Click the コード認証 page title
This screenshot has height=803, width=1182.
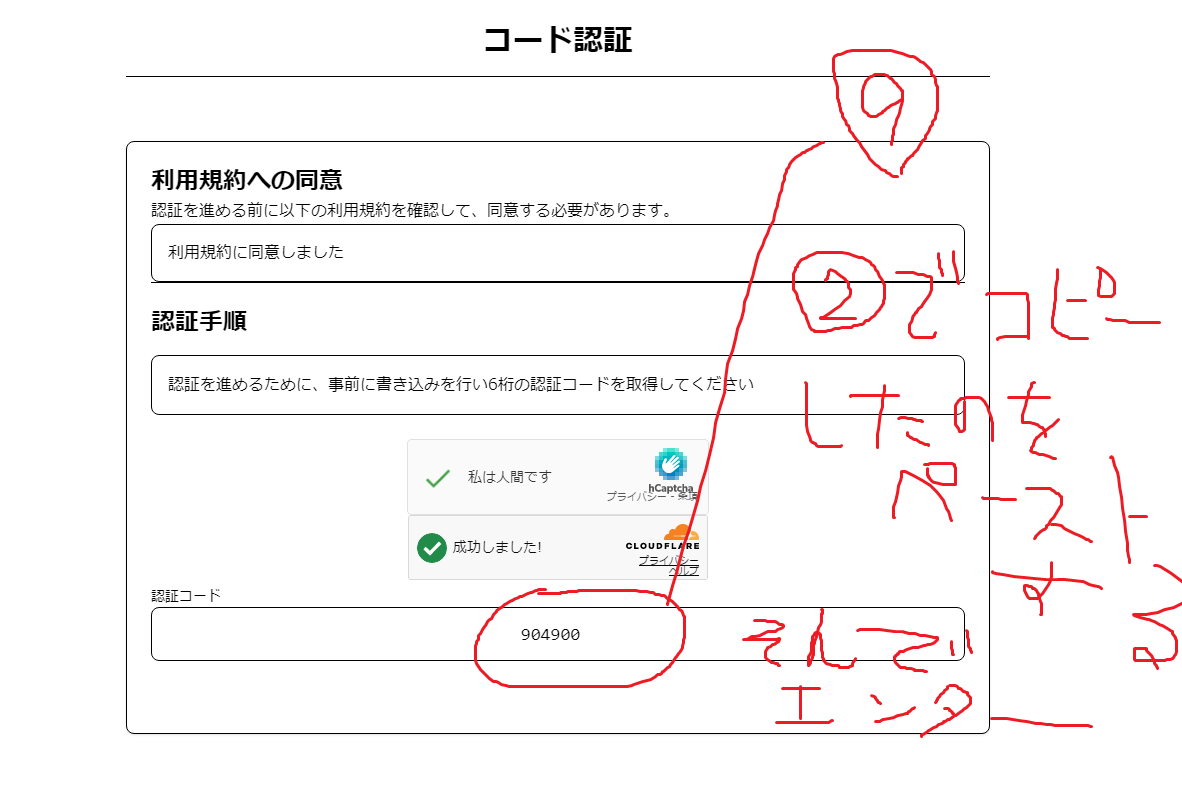557,40
